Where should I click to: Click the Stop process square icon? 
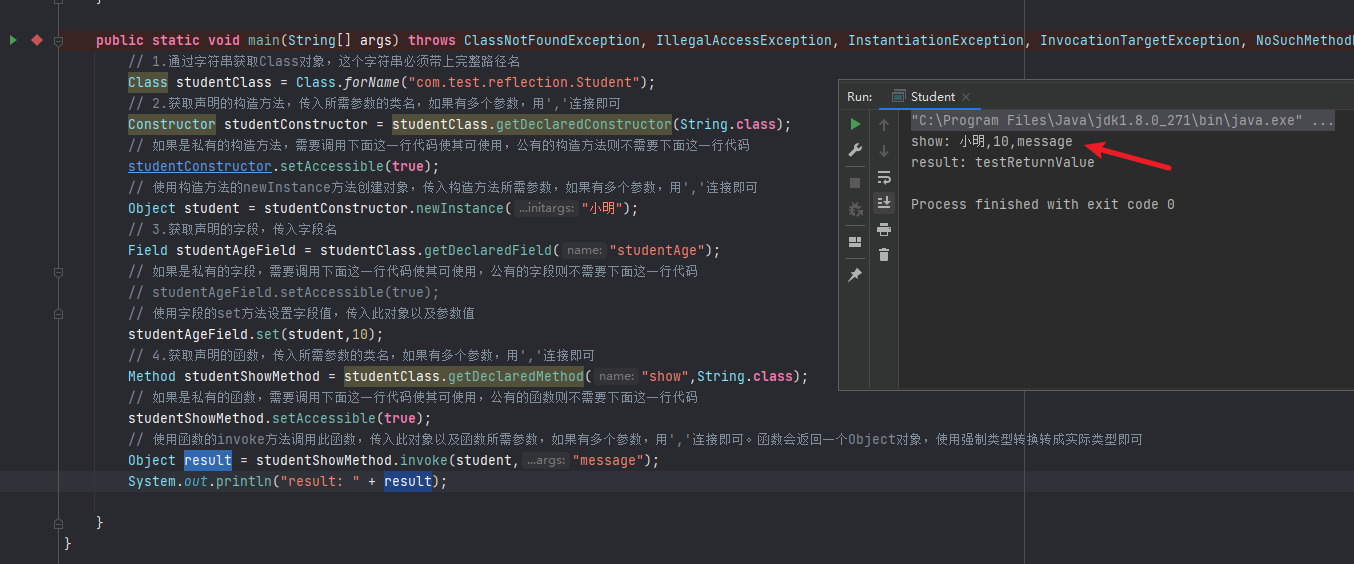[x=855, y=183]
